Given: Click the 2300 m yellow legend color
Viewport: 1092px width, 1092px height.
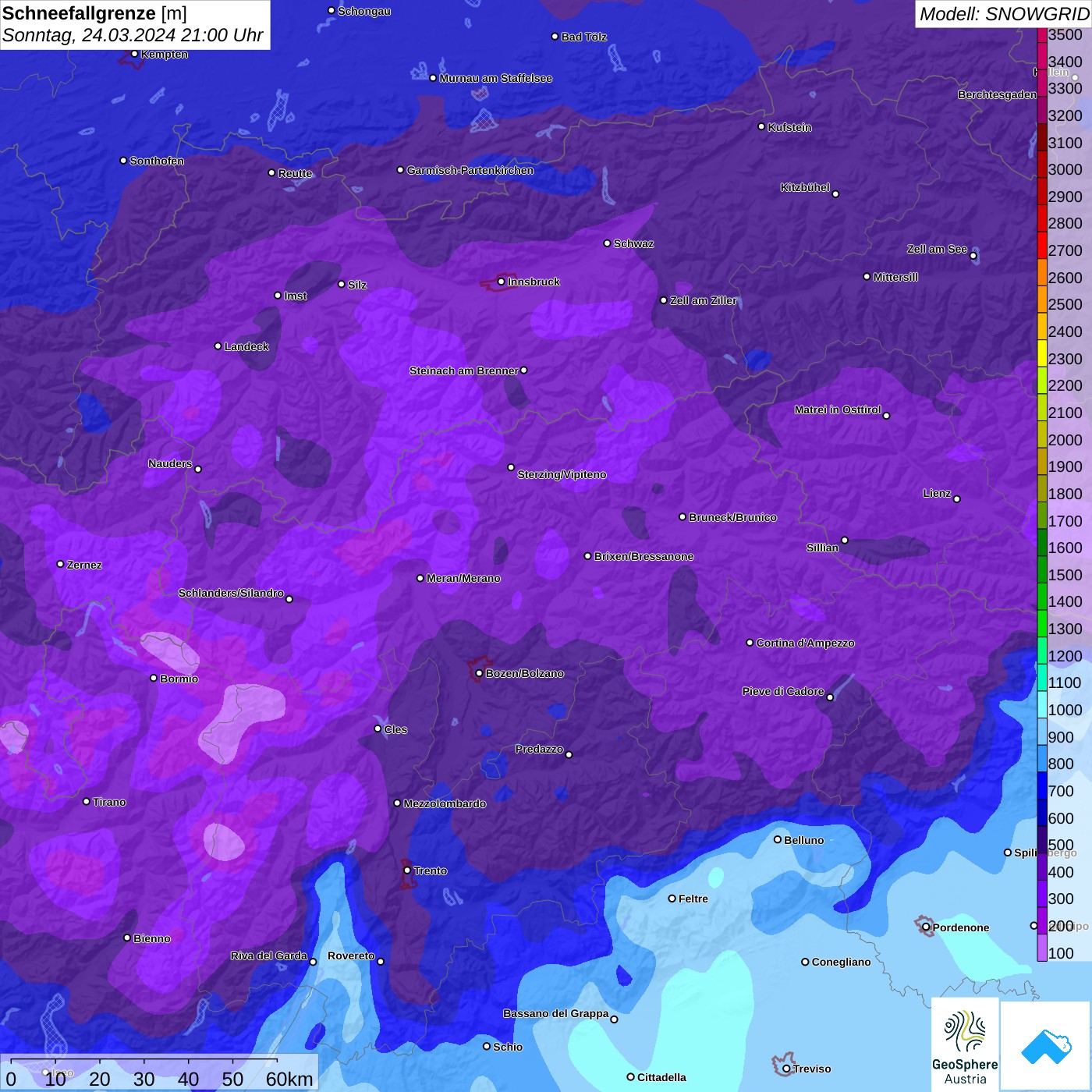Looking at the screenshot, I should [1042, 353].
